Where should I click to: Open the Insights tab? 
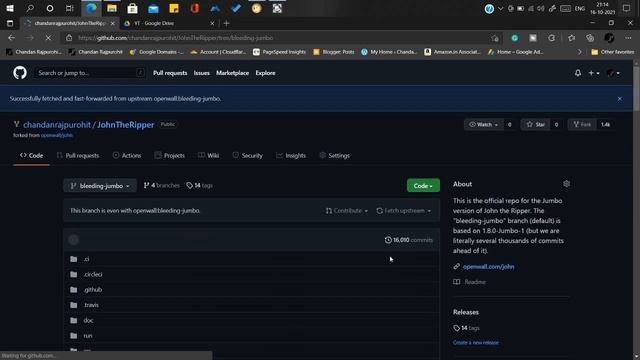click(291, 156)
